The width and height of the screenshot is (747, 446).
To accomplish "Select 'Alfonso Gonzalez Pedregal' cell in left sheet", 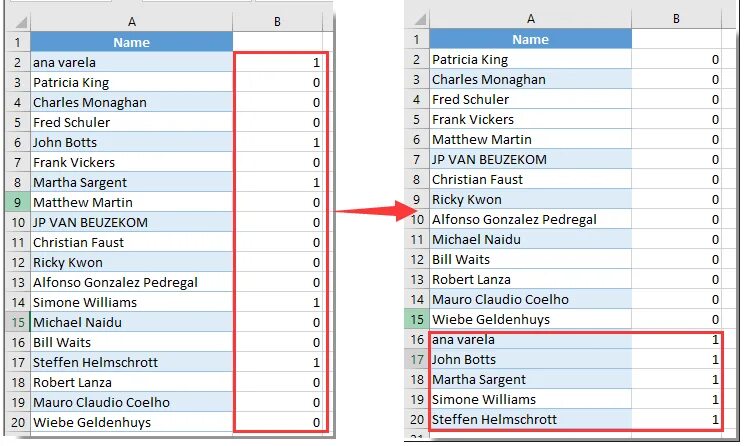I will click(x=131, y=282).
